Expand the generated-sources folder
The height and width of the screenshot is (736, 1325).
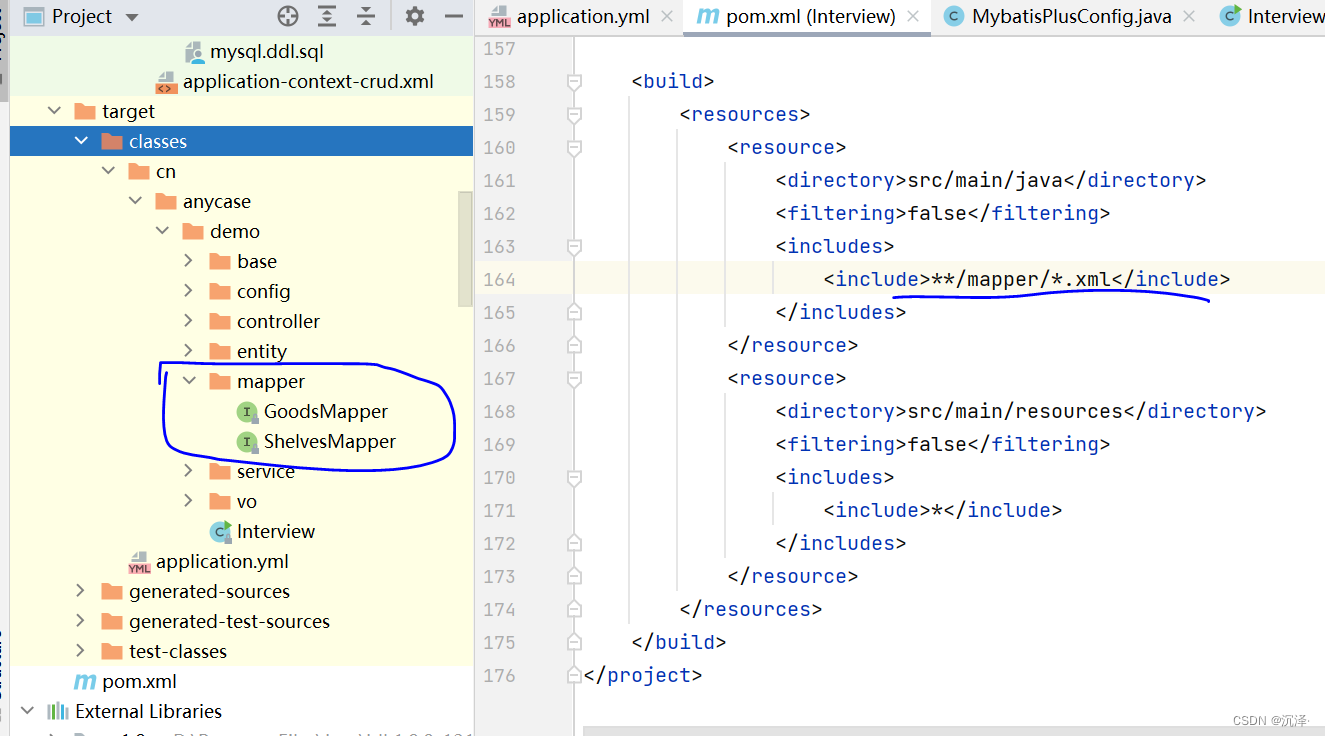click(x=81, y=591)
